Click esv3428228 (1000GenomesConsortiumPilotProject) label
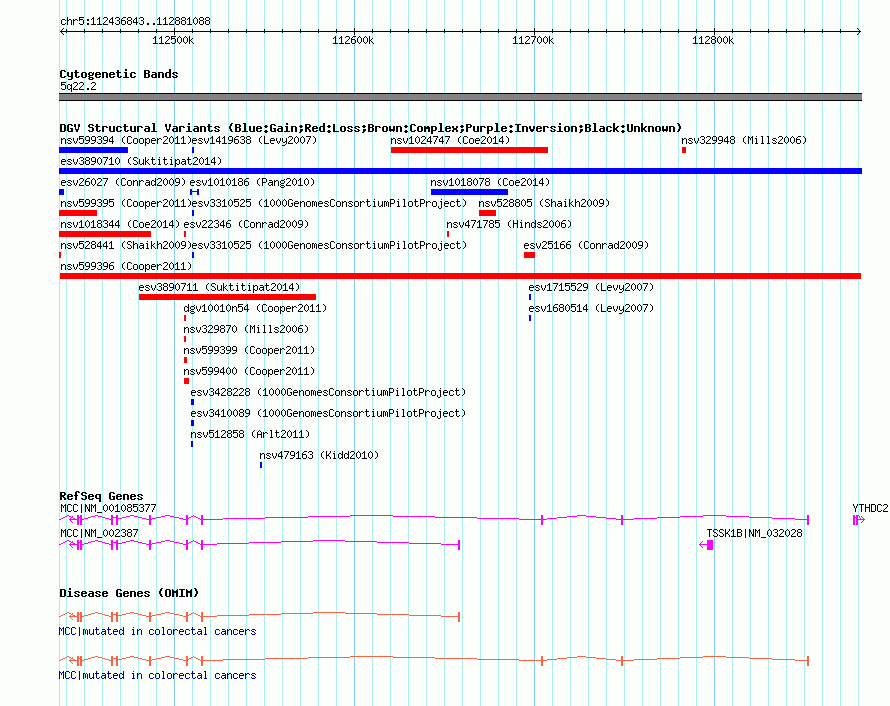 click(328, 392)
